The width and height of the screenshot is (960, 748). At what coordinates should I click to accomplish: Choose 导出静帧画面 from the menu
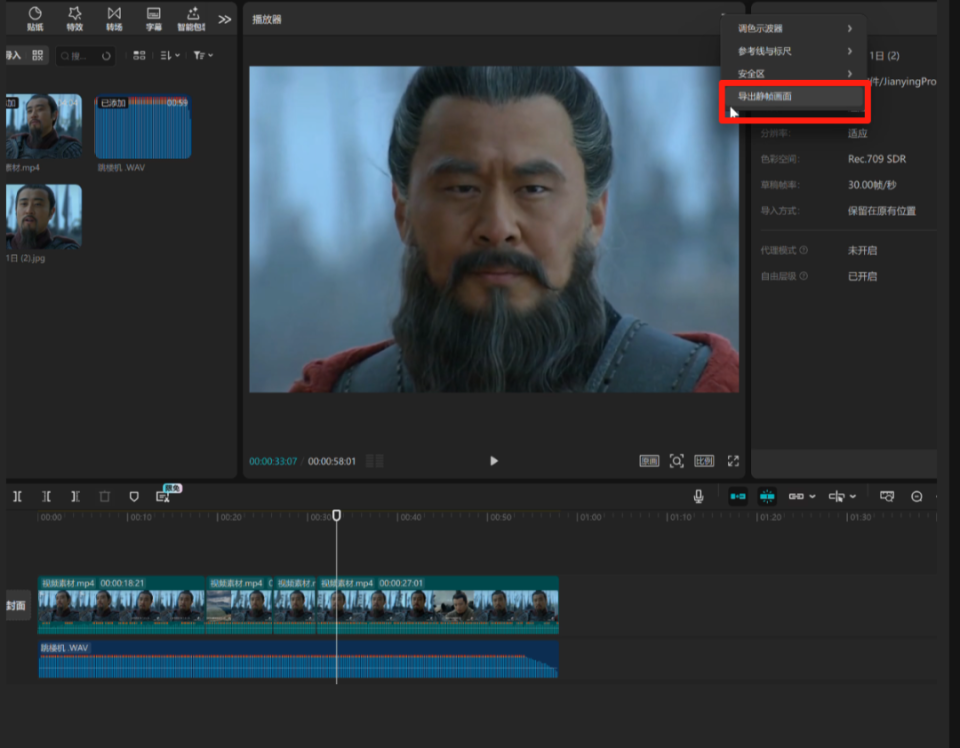click(x=794, y=97)
